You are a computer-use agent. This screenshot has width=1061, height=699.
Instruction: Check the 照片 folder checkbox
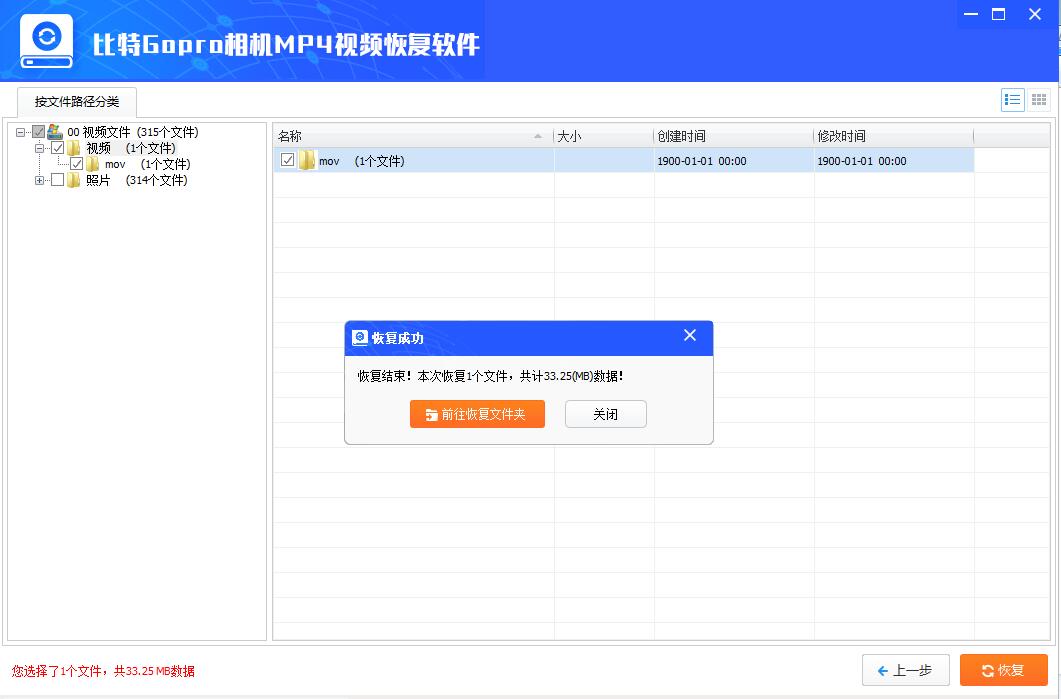58,180
